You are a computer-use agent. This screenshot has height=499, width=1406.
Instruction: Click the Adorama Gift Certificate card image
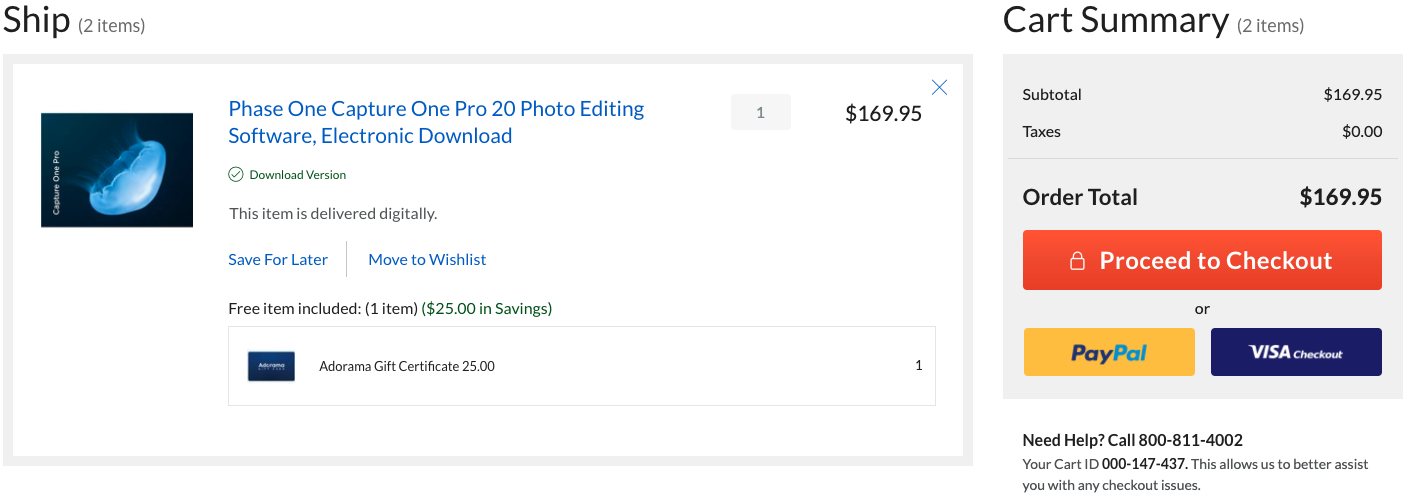pyautogui.click(x=271, y=366)
